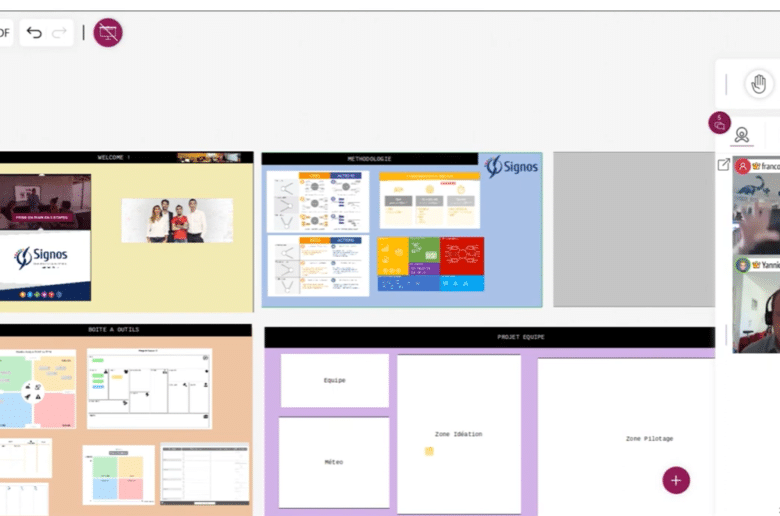Click the undo arrow
The image size is (780, 516).
pyautogui.click(x=34, y=33)
